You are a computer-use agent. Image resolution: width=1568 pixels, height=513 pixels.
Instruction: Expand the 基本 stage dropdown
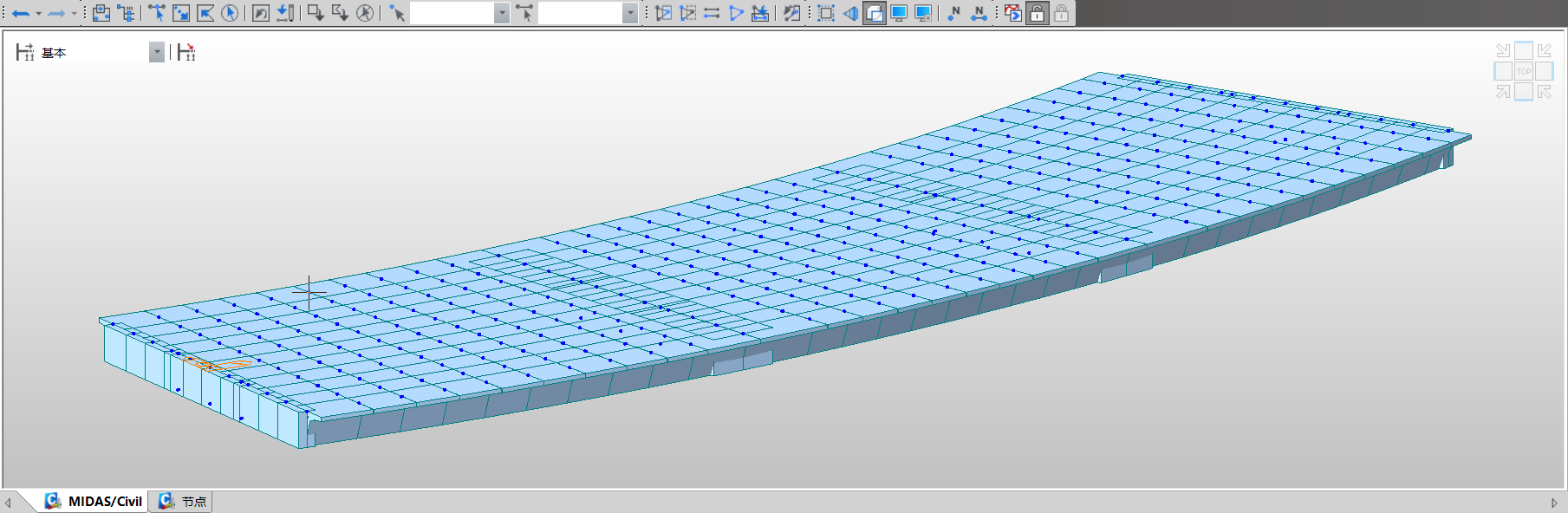[x=156, y=53]
